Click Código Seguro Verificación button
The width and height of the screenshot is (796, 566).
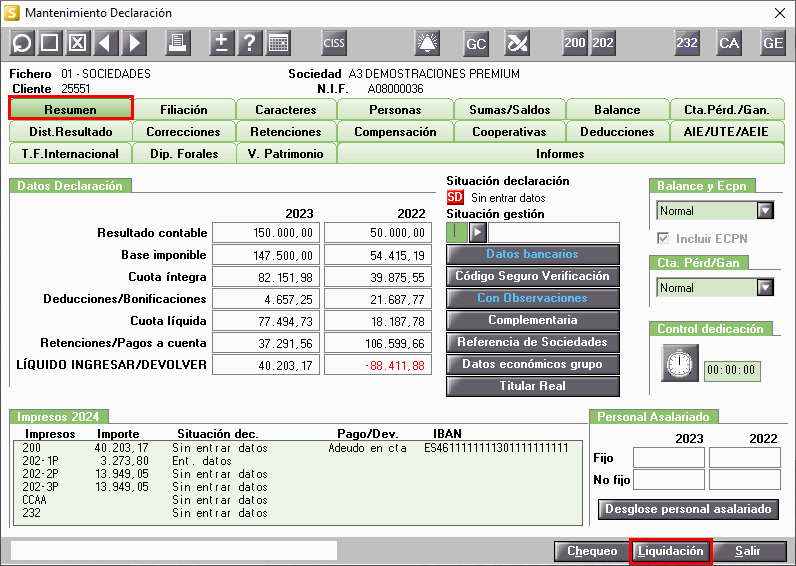point(533,276)
